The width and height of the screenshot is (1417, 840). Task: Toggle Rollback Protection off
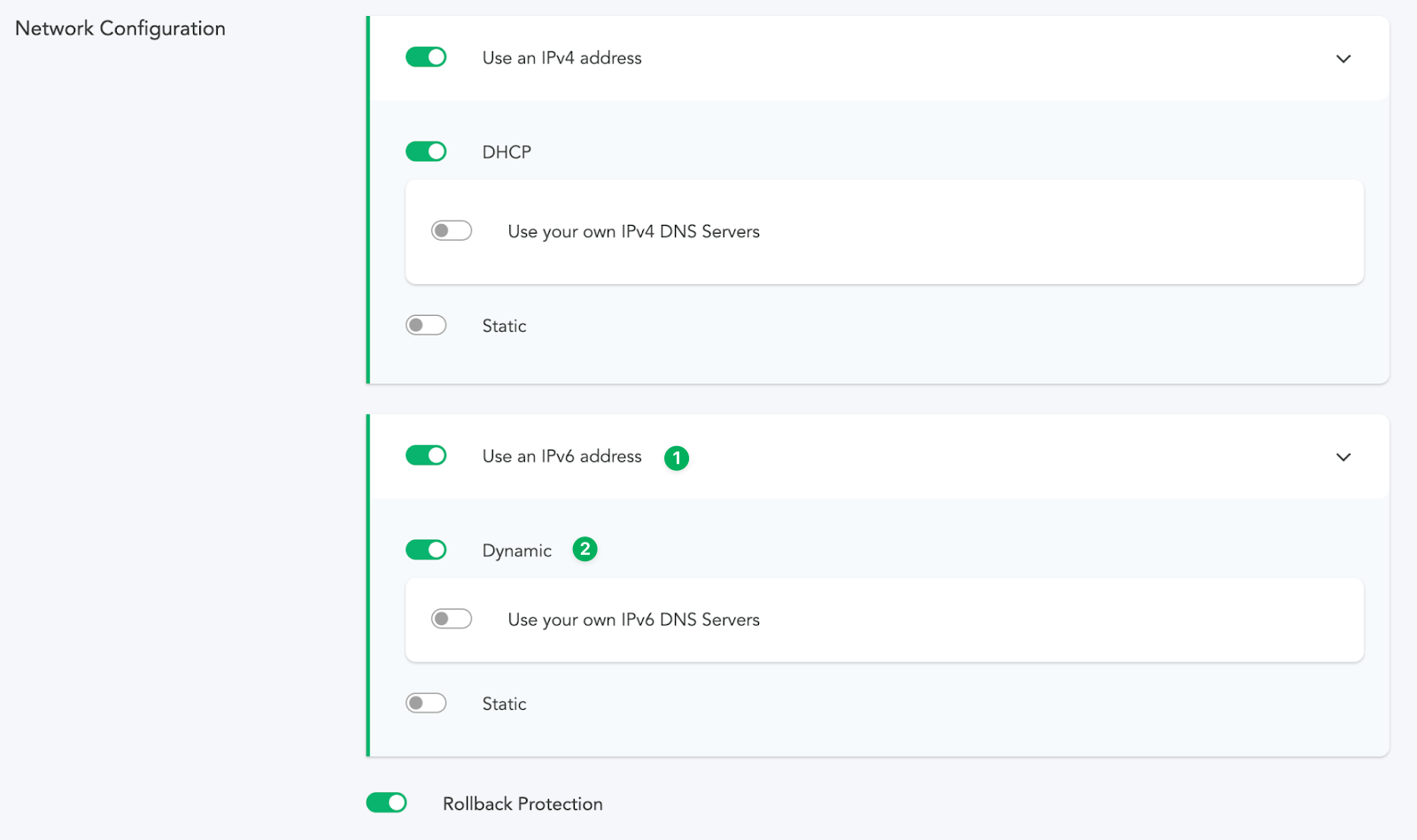pyautogui.click(x=386, y=803)
